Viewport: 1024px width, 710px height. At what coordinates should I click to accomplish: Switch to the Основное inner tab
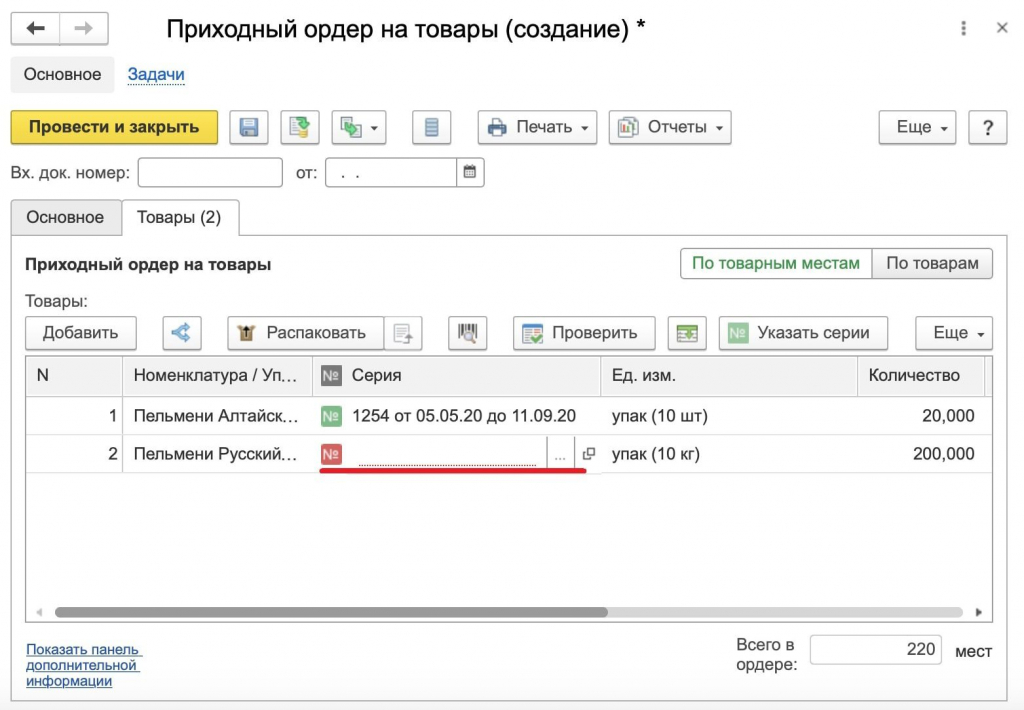65,217
